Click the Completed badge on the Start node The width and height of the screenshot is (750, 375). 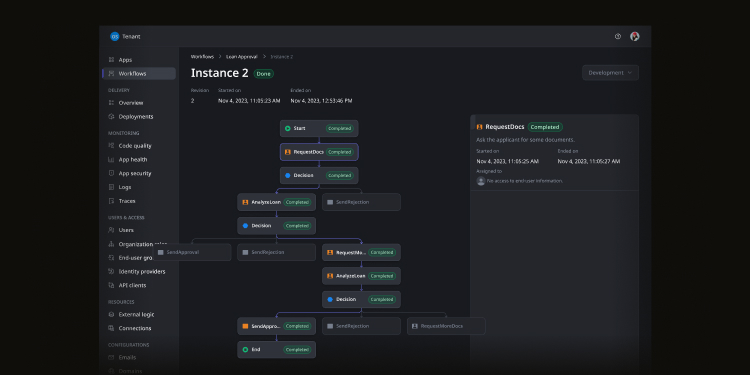pyautogui.click(x=340, y=129)
